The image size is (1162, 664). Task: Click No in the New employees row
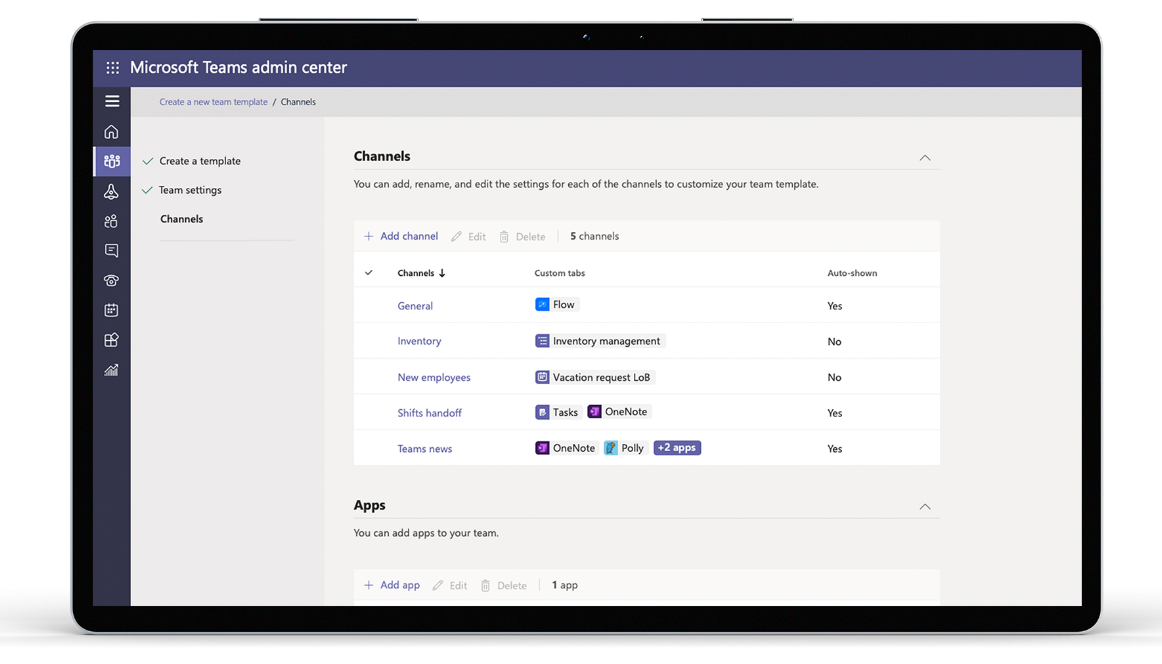click(834, 377)
